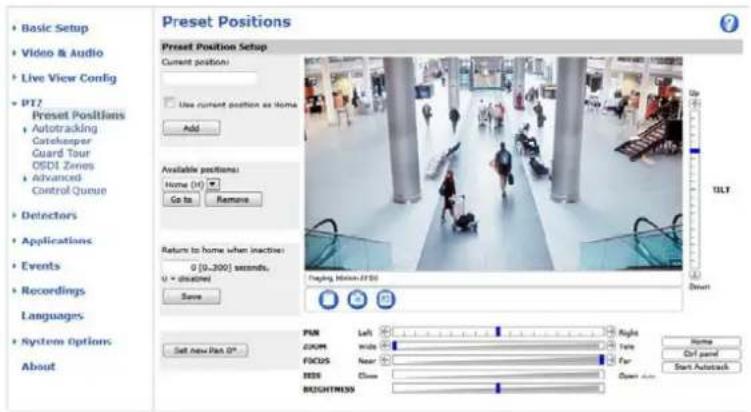Open the blue help question mark icon
The height and width of the screenshot is (412, 751).
pyautogui.click(x=729, y=23)
